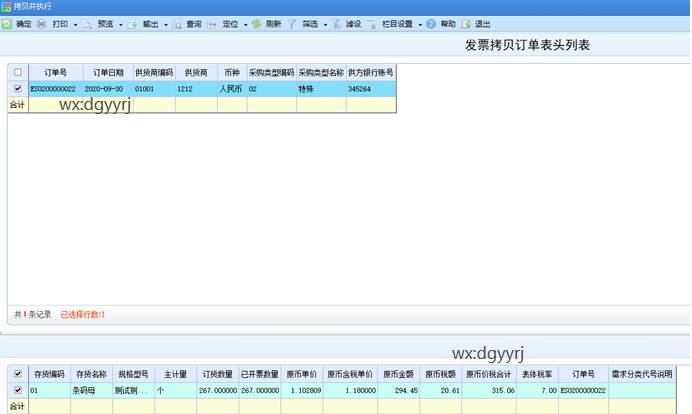Click the 帮助 help icon

tap(431, 23)
